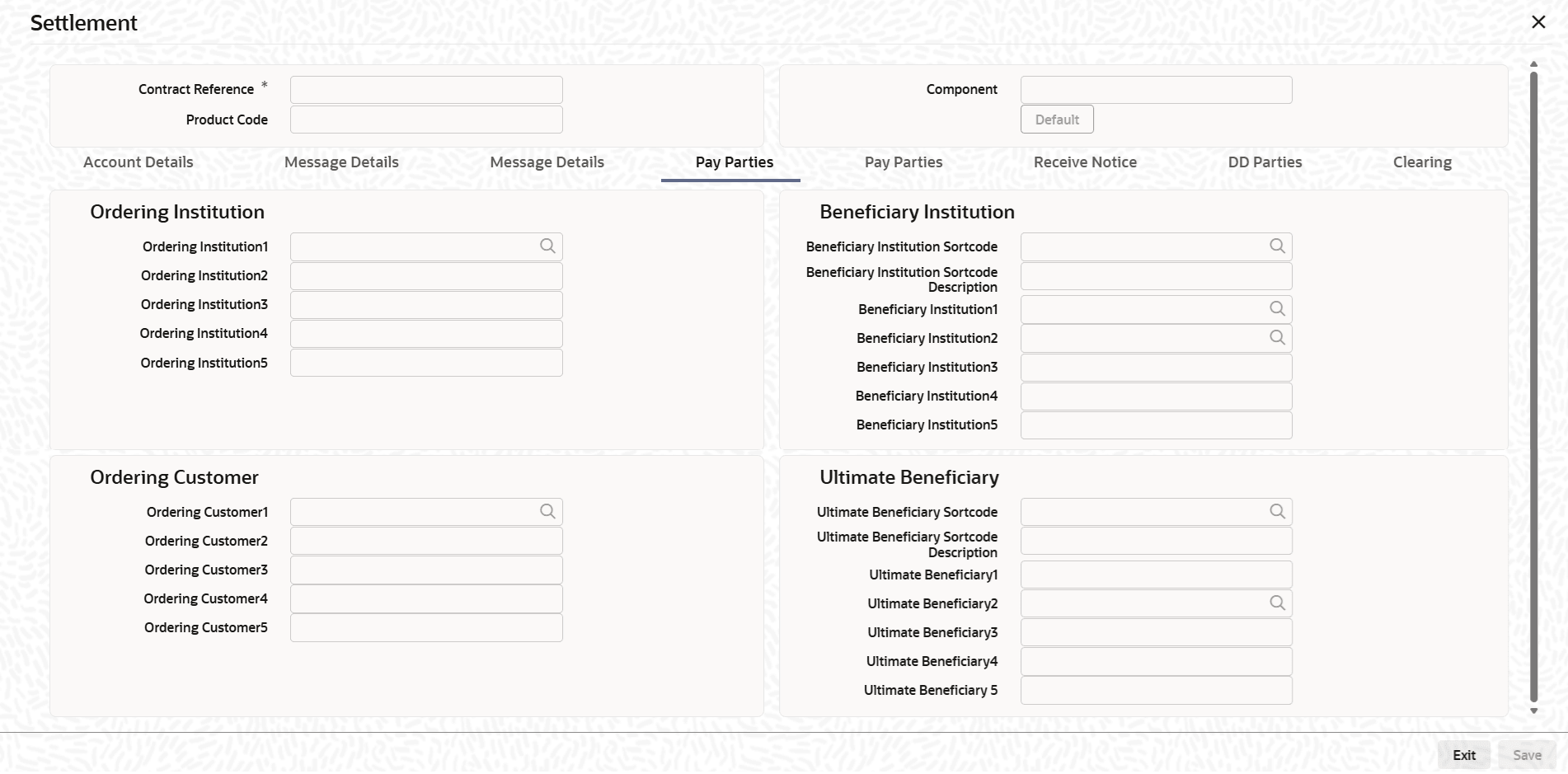Focus the Ordering Customer5 input
1568x774 pixels.
(x=426, y=627)
